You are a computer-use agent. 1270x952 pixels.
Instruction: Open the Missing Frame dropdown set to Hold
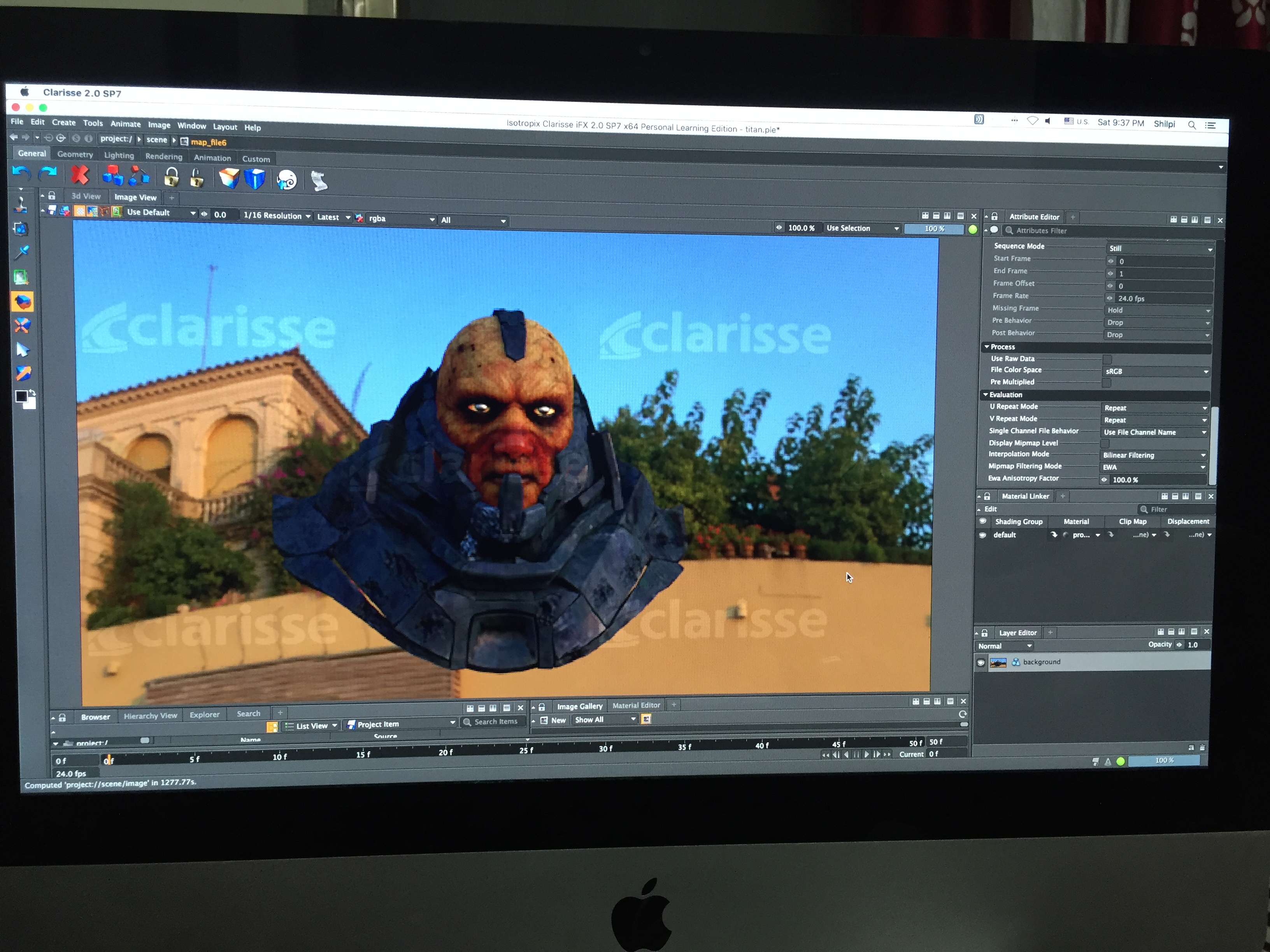pos(1159,310)
